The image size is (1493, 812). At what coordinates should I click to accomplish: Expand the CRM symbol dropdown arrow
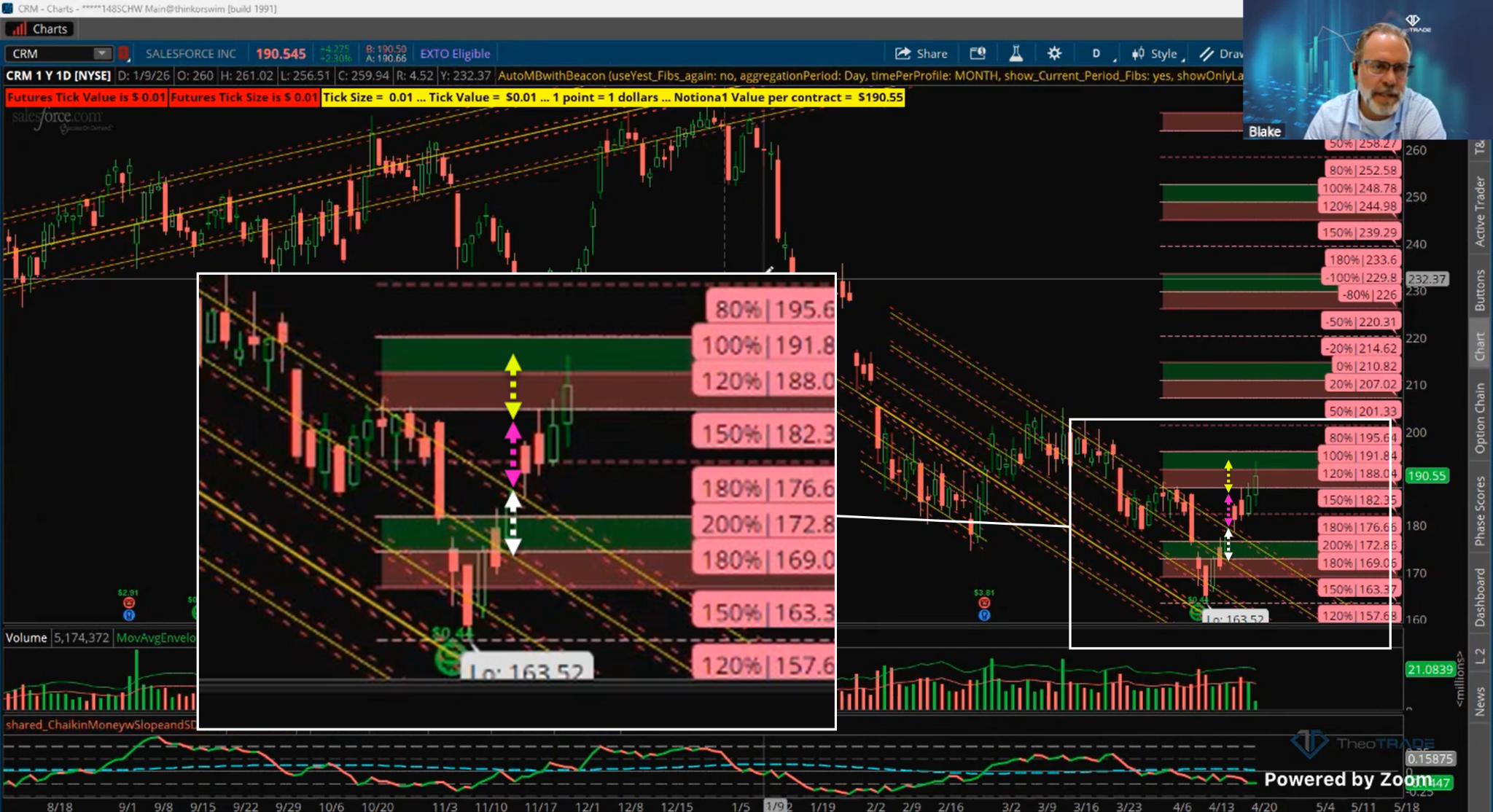[x=102, y=53]
